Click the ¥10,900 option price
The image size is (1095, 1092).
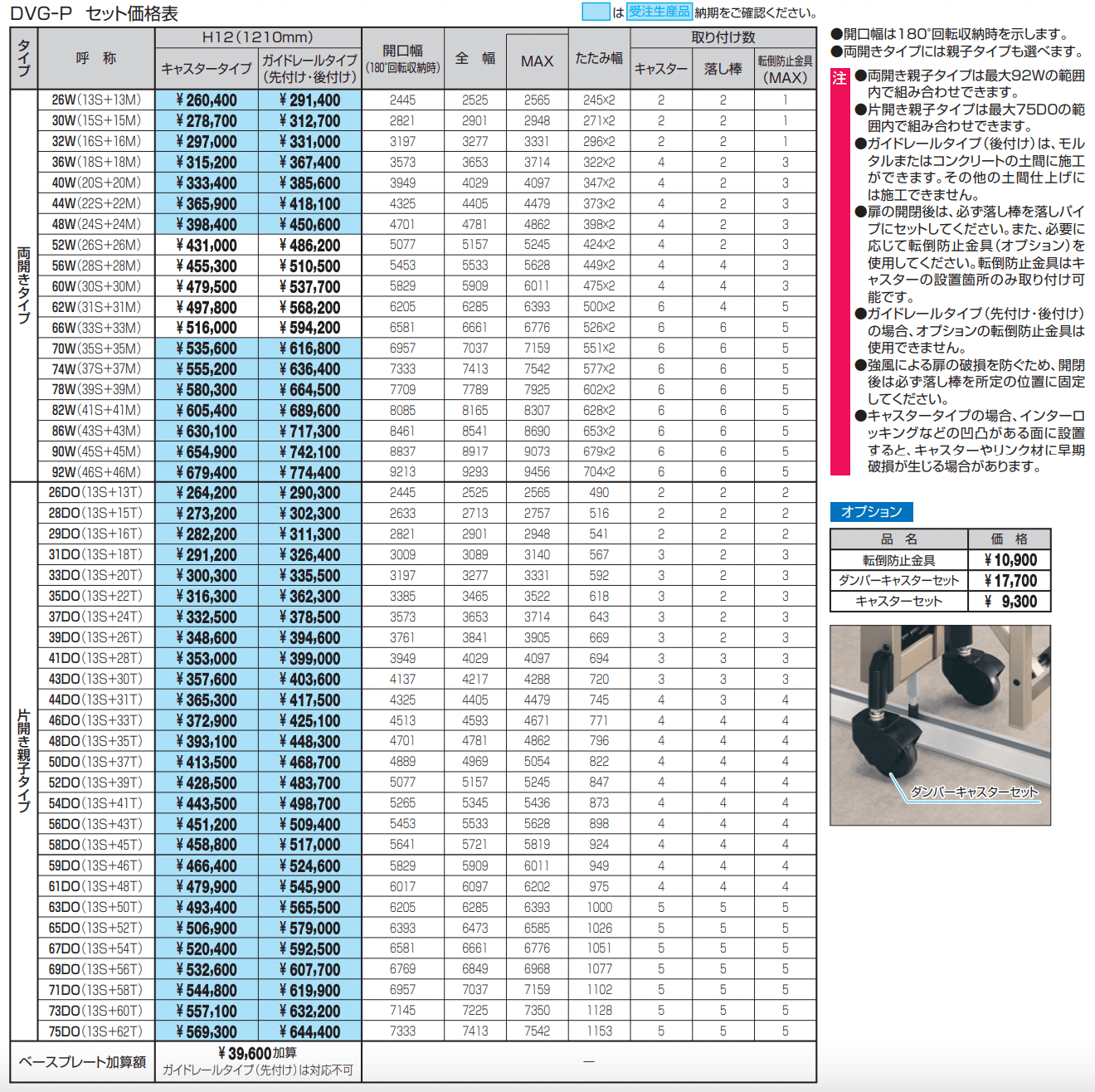click(1010, 560)
